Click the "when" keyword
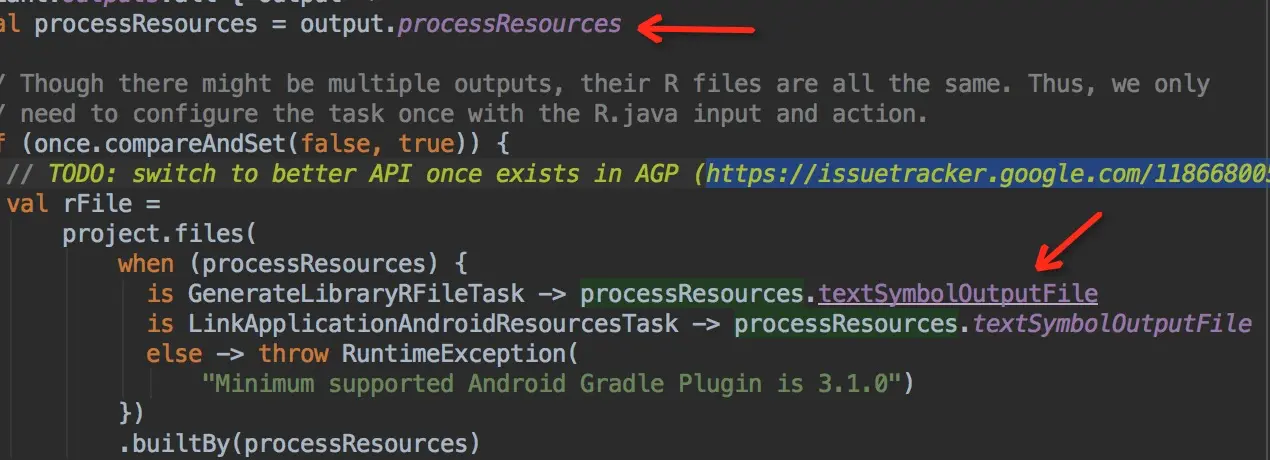Screen dimensions: 1270x460 tap(144, 264)
